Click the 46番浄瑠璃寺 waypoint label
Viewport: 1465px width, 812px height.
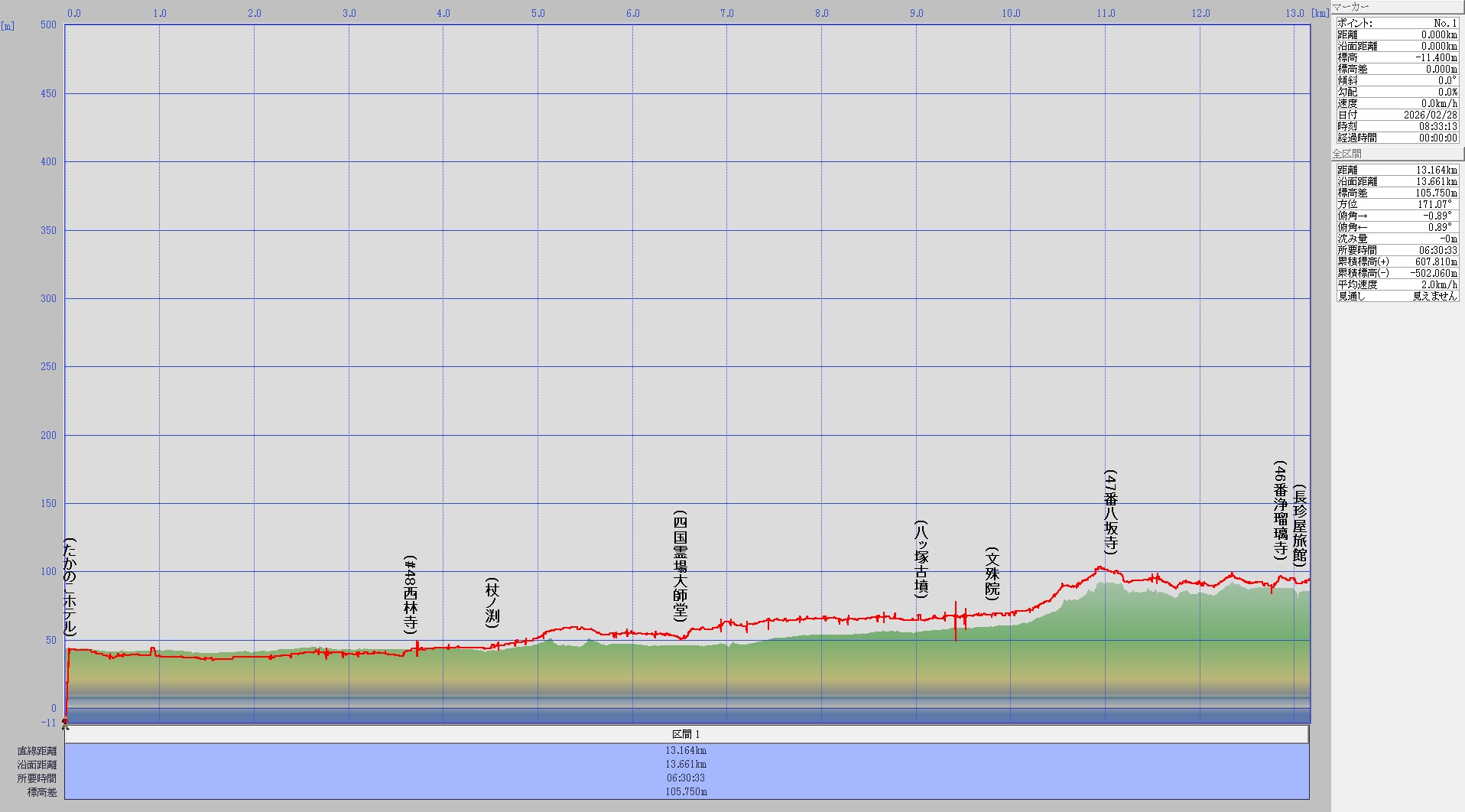click(x=1280, y=510)
